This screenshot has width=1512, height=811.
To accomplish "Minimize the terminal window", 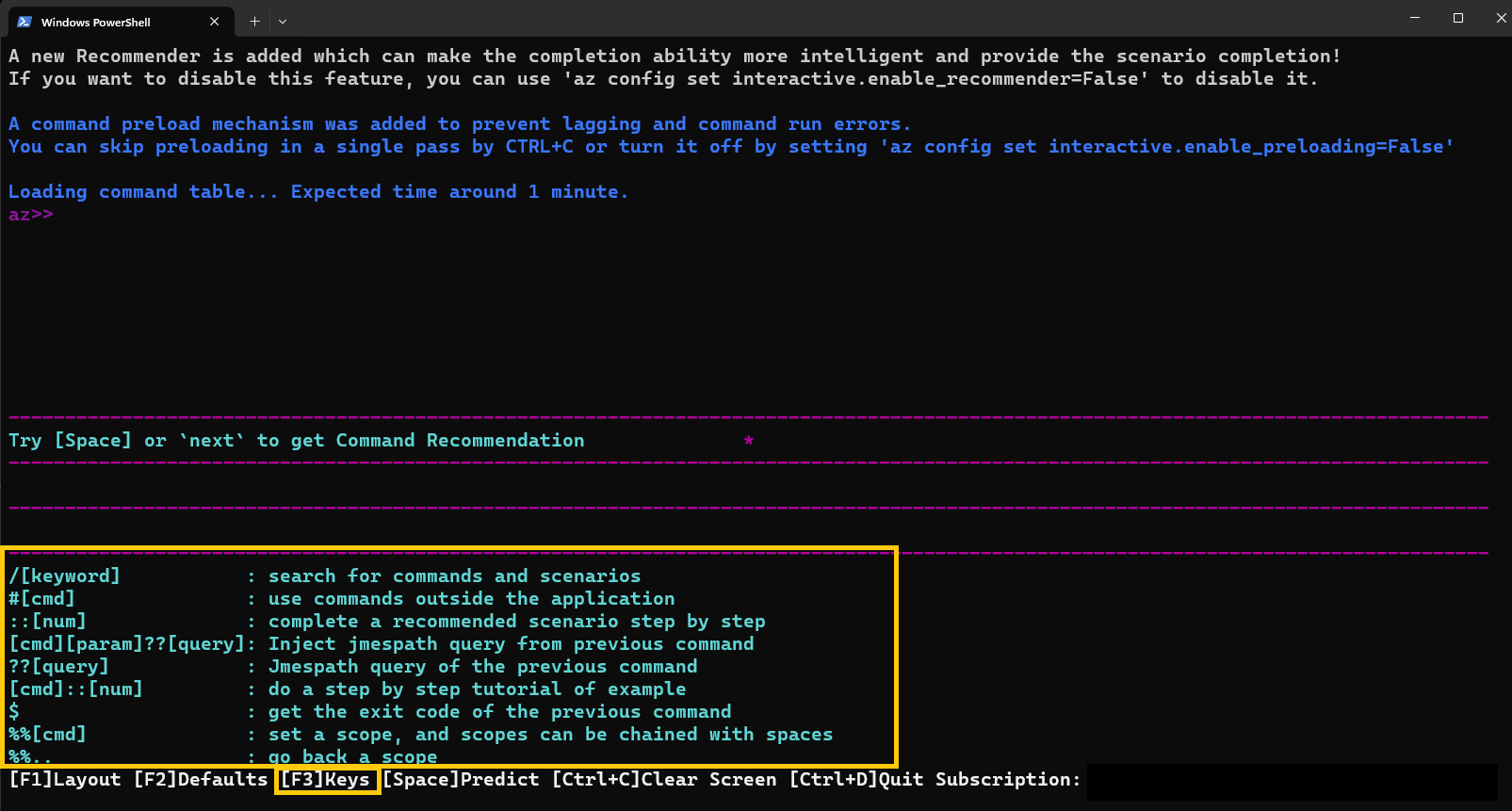I will coord(1415,18).
